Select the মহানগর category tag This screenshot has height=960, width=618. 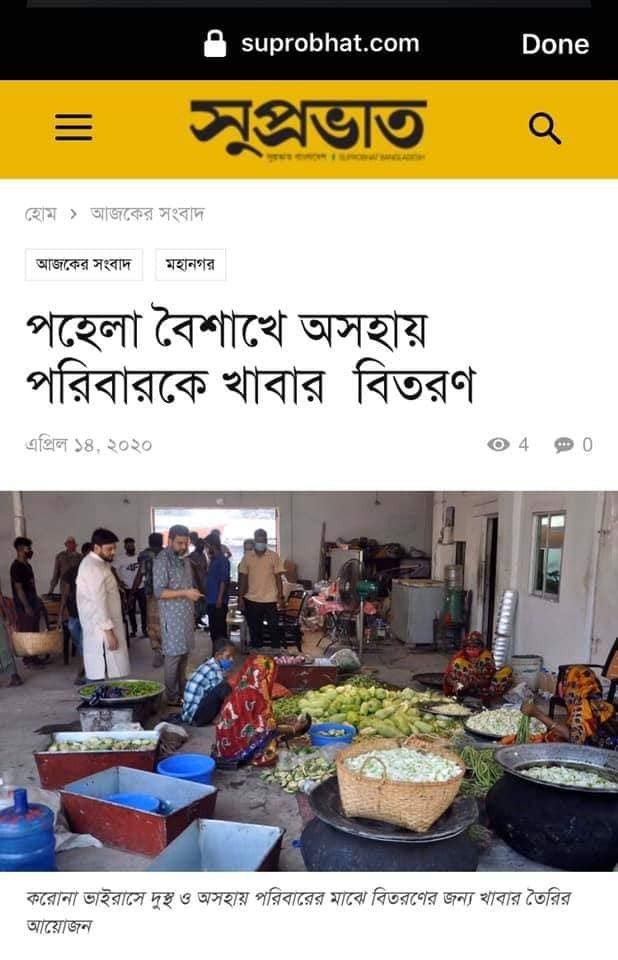pos(190,264)
